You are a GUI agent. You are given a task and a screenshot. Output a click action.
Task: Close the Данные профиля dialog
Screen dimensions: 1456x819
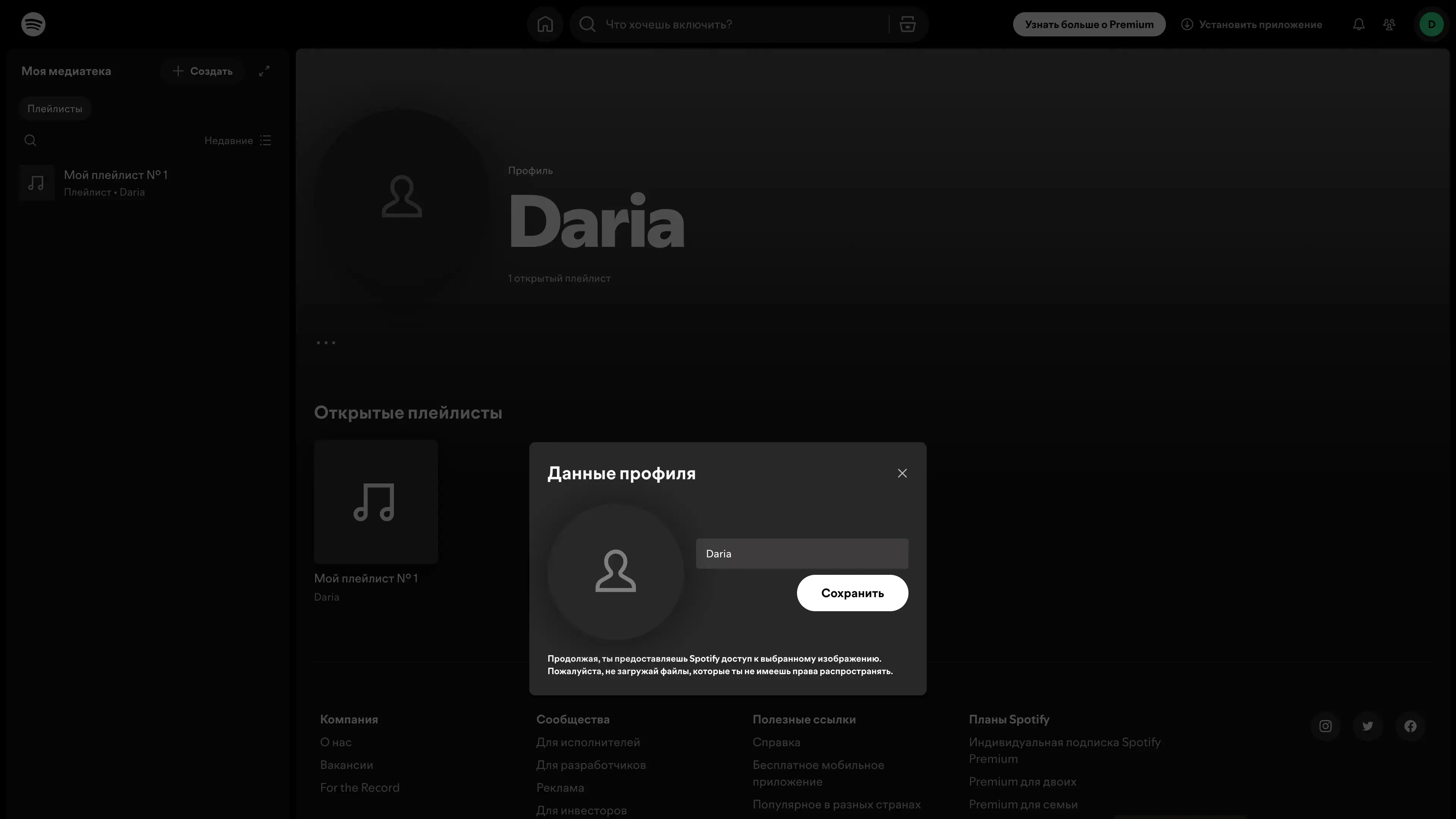(902, 473)
